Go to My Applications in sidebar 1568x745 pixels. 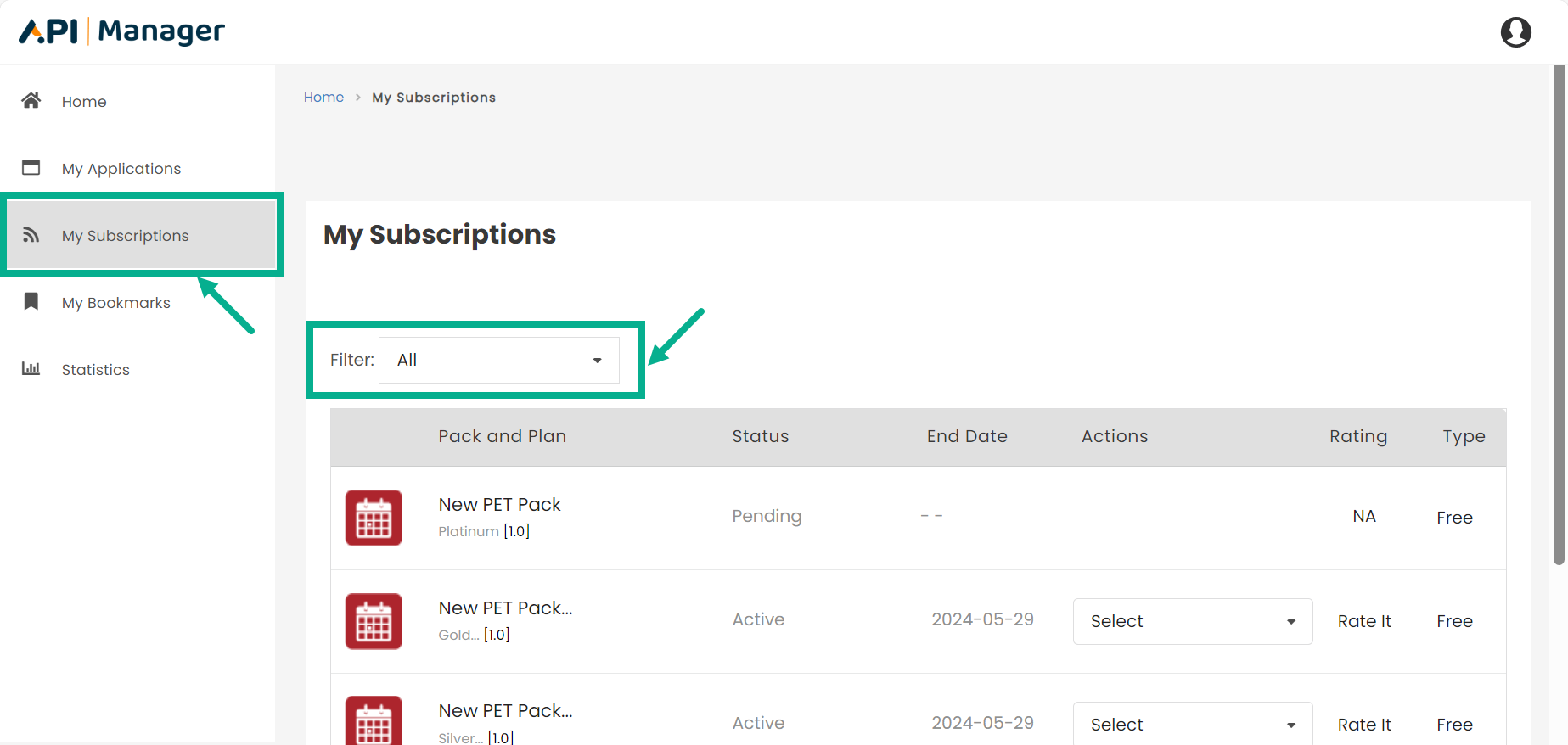pos(138,168)
